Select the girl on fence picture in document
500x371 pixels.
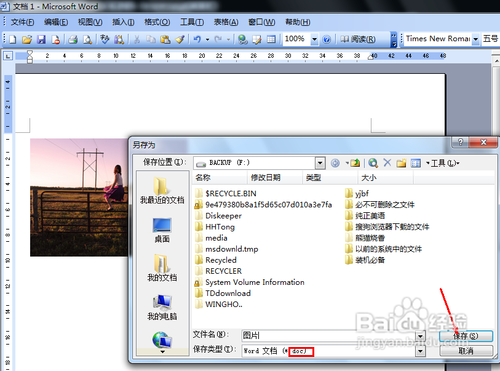tap(79, 197)
